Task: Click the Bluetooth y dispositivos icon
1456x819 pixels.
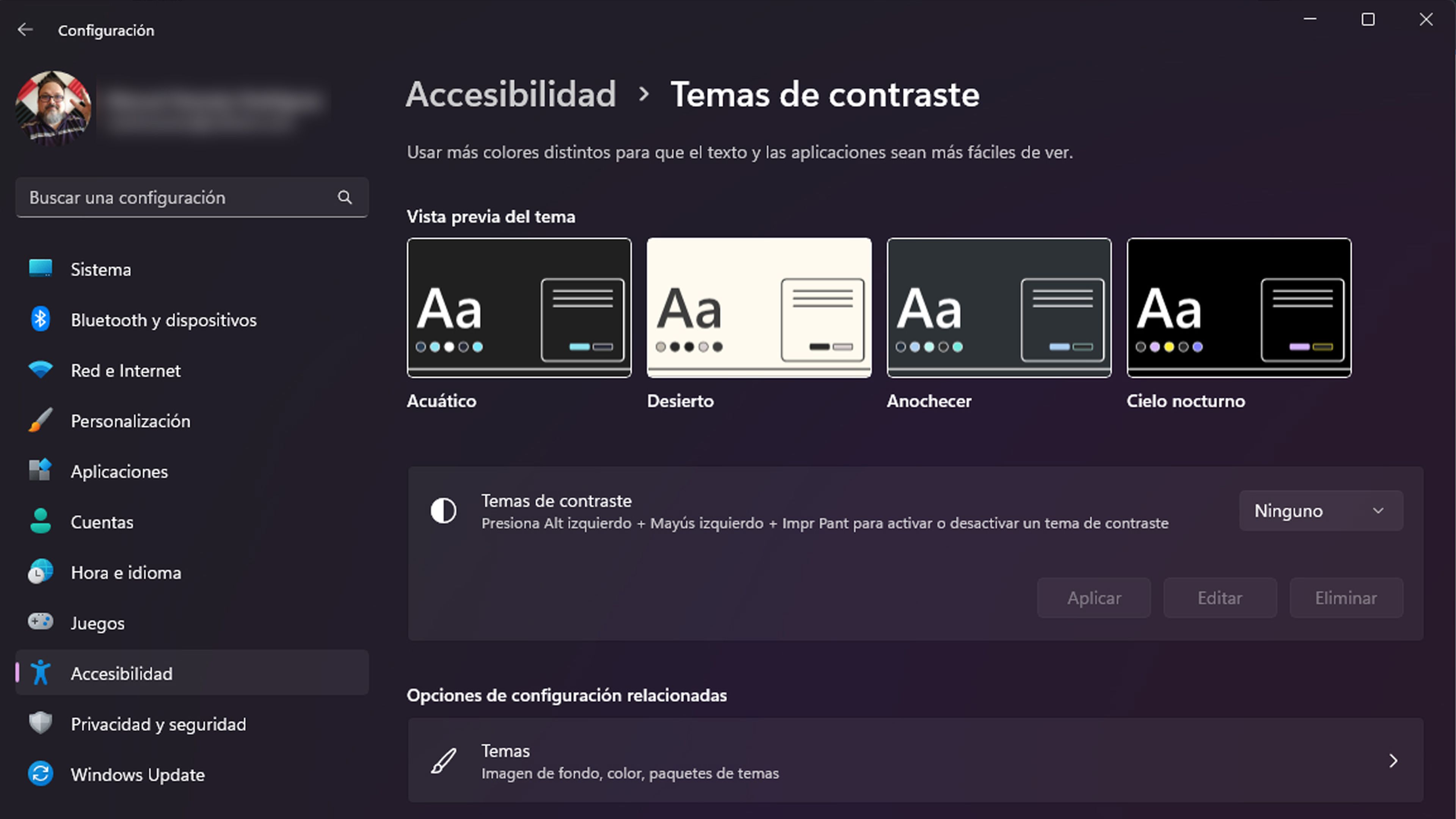Action: tap(40, 320)
